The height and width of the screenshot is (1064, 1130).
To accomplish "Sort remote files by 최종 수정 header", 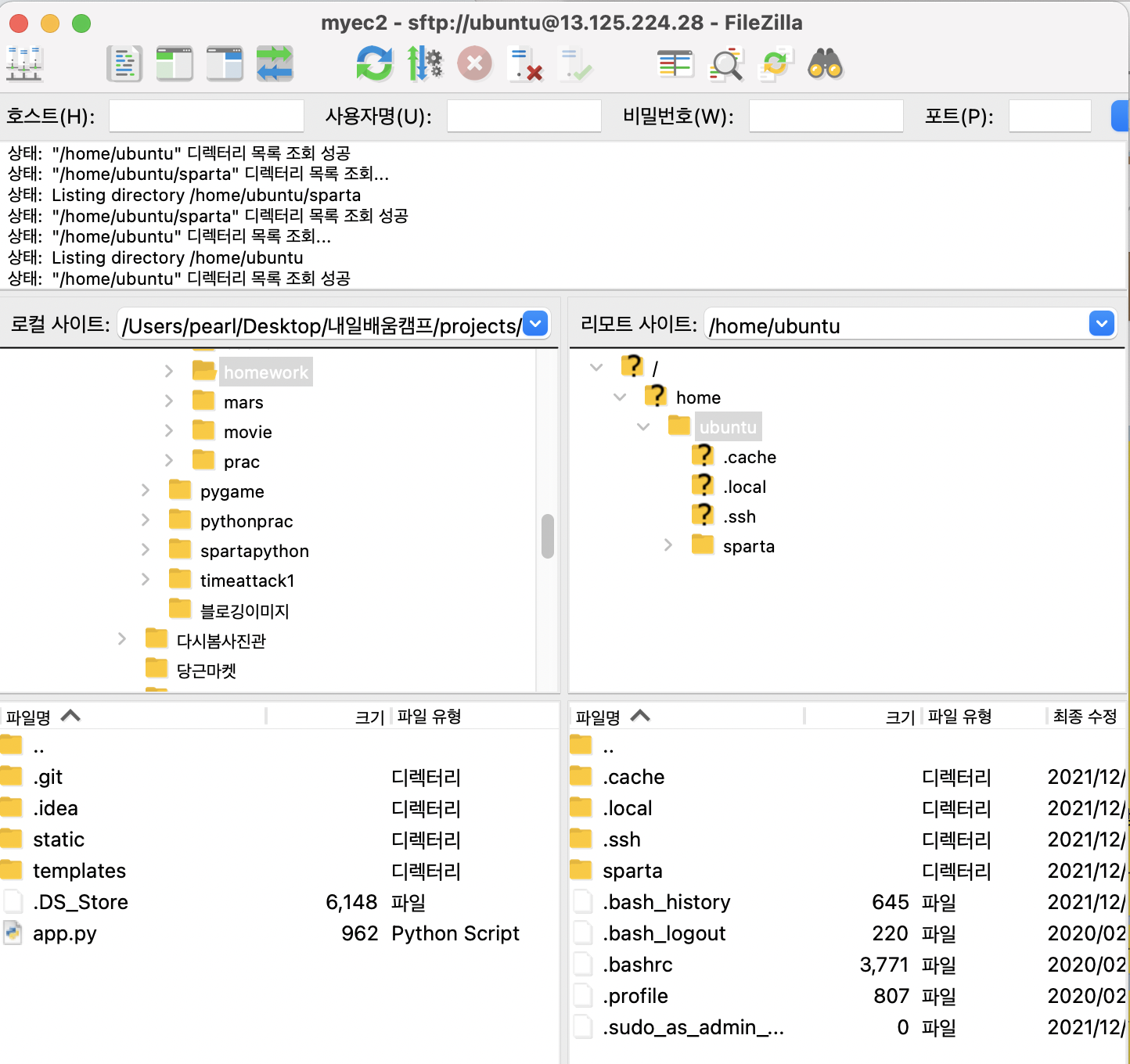I will coord(1085,716).
